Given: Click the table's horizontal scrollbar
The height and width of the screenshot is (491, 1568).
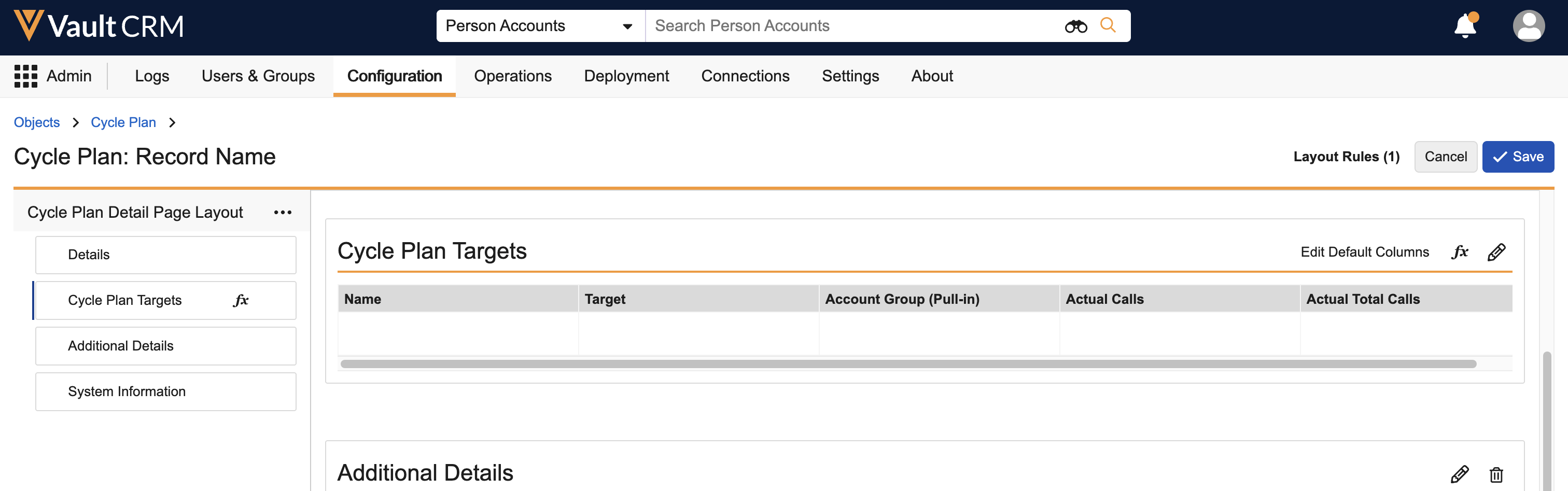Looking at the screenshot, I should [x=907, y=364].
